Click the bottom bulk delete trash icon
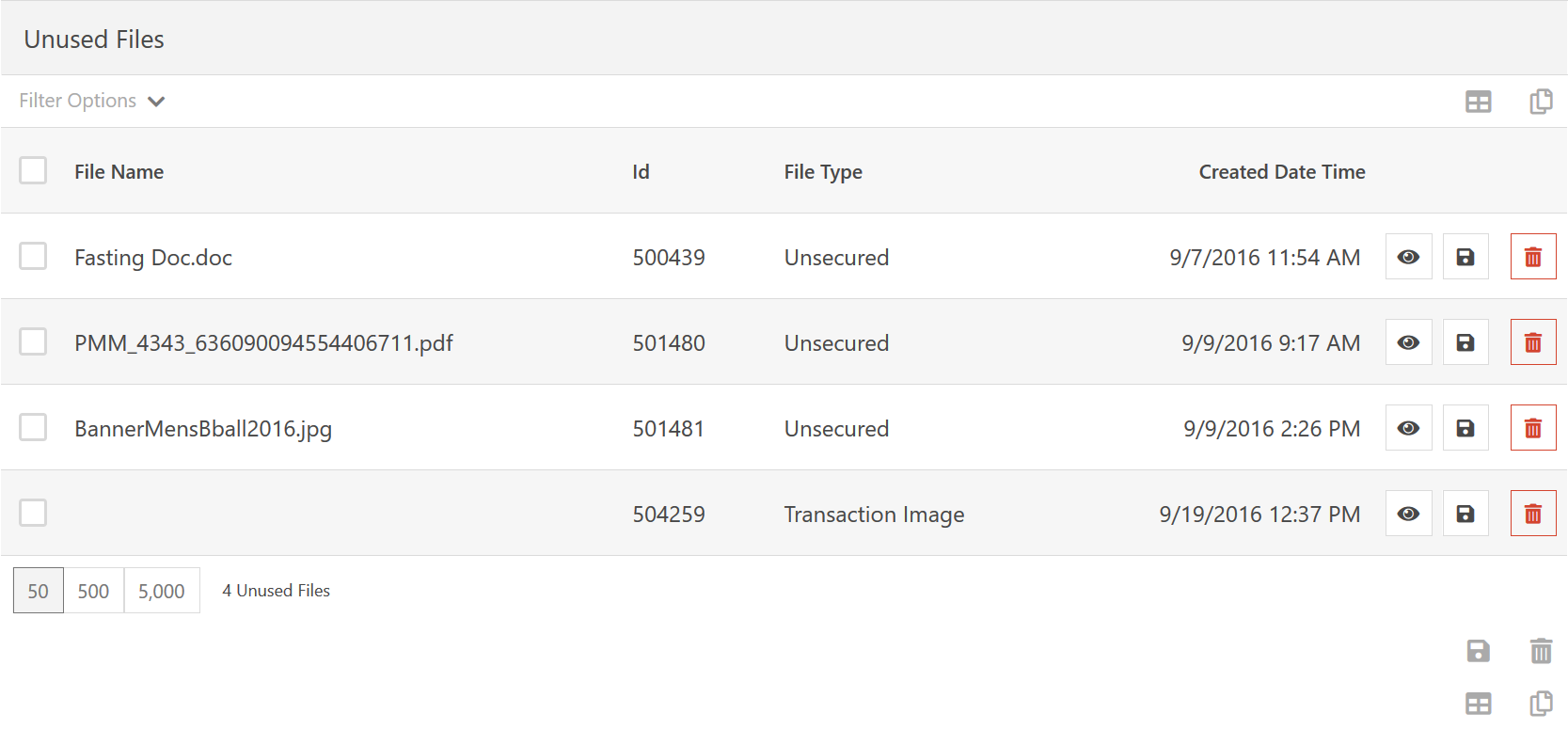This screenshot has width=1568, height=729. (1541, 651)
